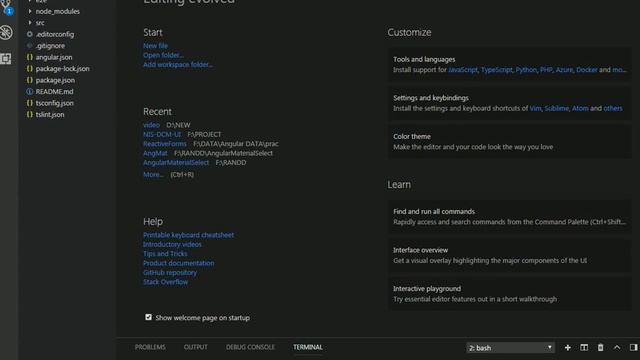Screen dimensions: 640x360
Task: Install Azure tools support link
Action: [x=564, y=70]
